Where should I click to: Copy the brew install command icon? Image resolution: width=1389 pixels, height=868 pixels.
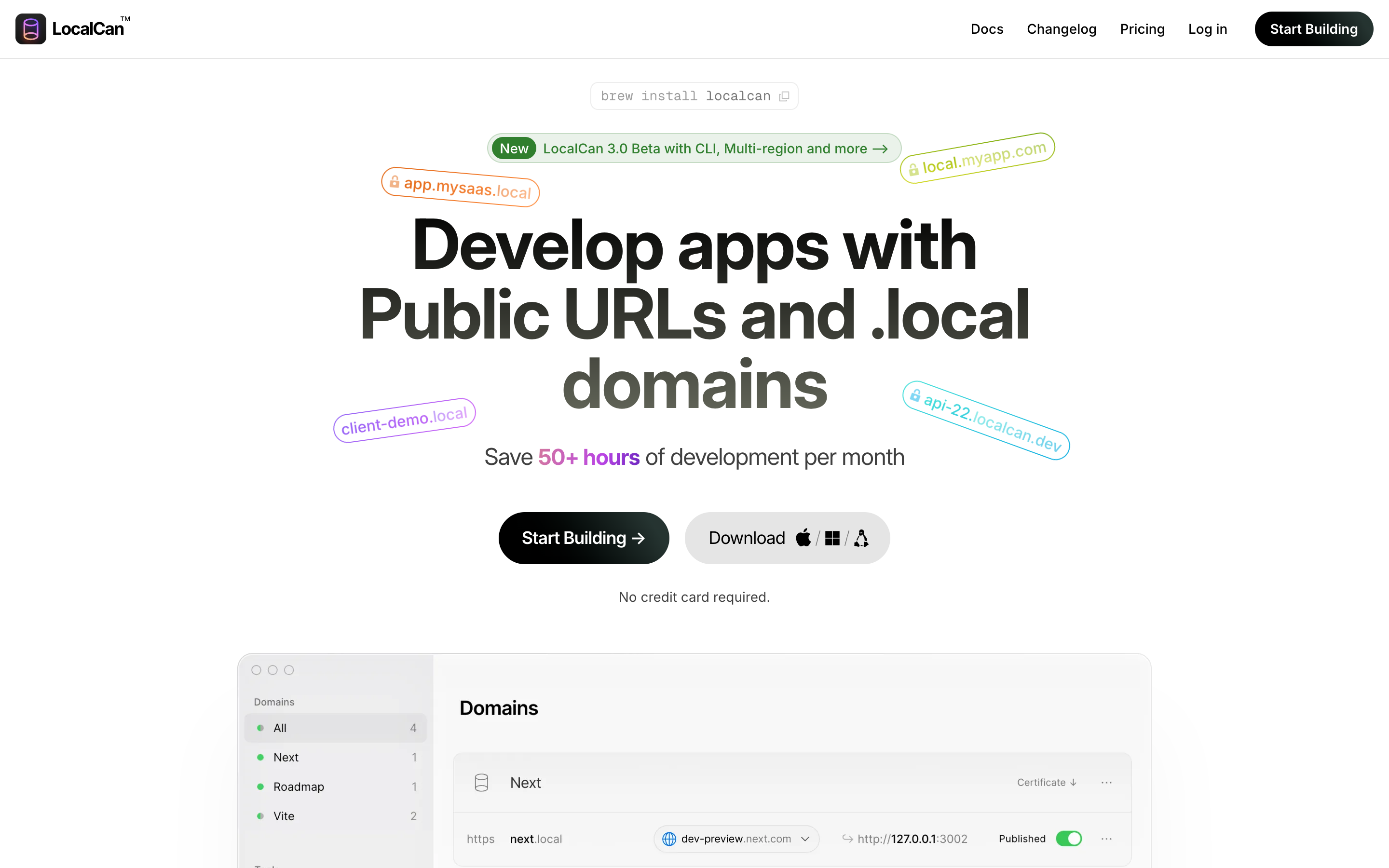pos(784,96)
